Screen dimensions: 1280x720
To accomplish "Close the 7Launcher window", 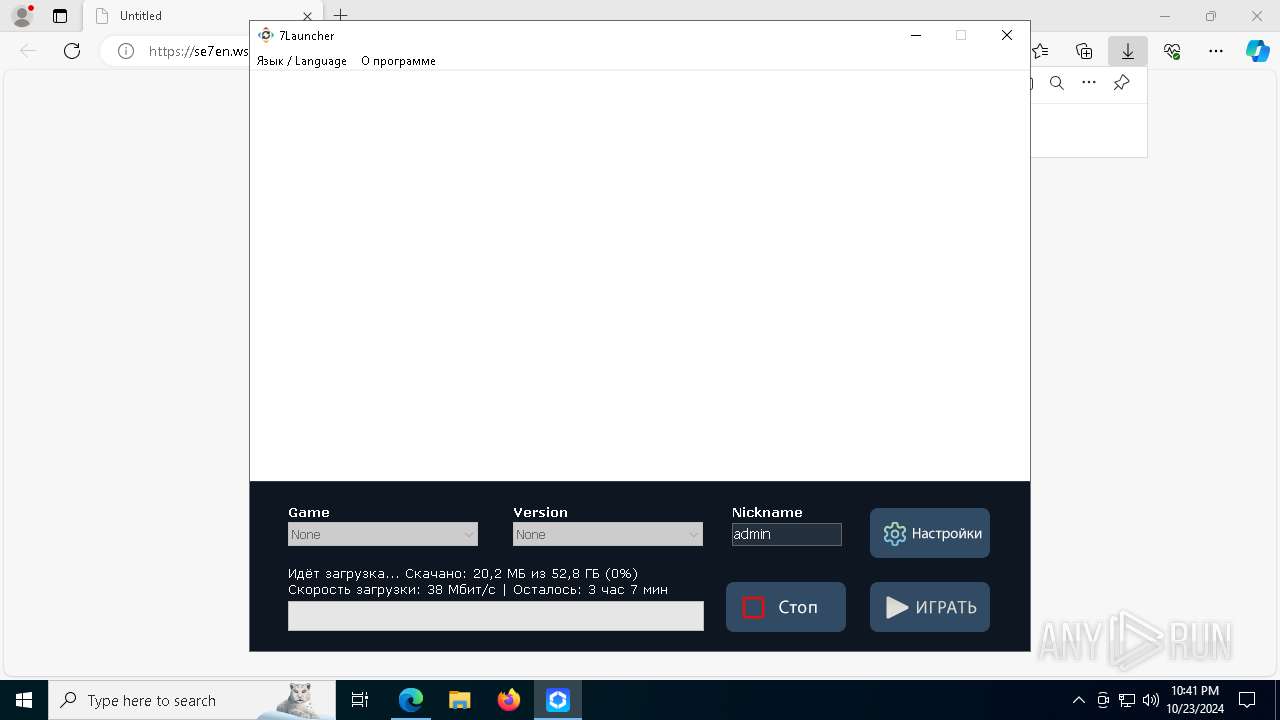I will coord(1007,35).
